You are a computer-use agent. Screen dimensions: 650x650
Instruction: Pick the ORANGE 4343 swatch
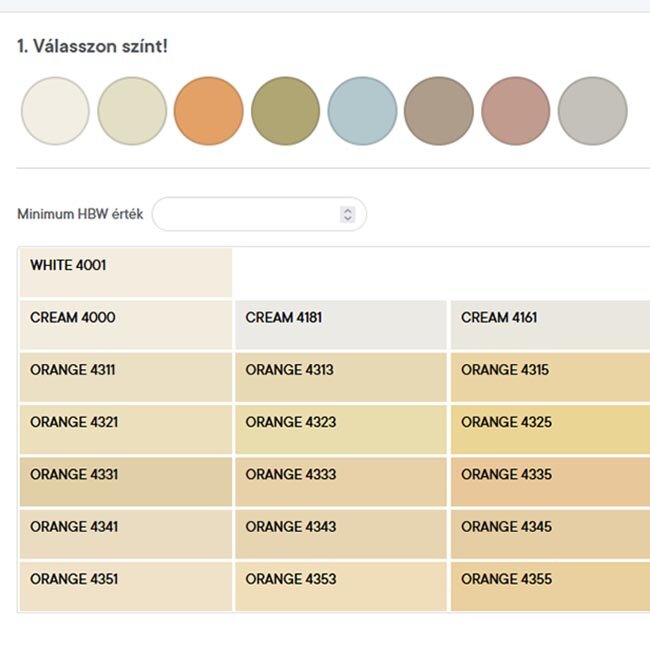pyautogui.click(x=341, y=534)
